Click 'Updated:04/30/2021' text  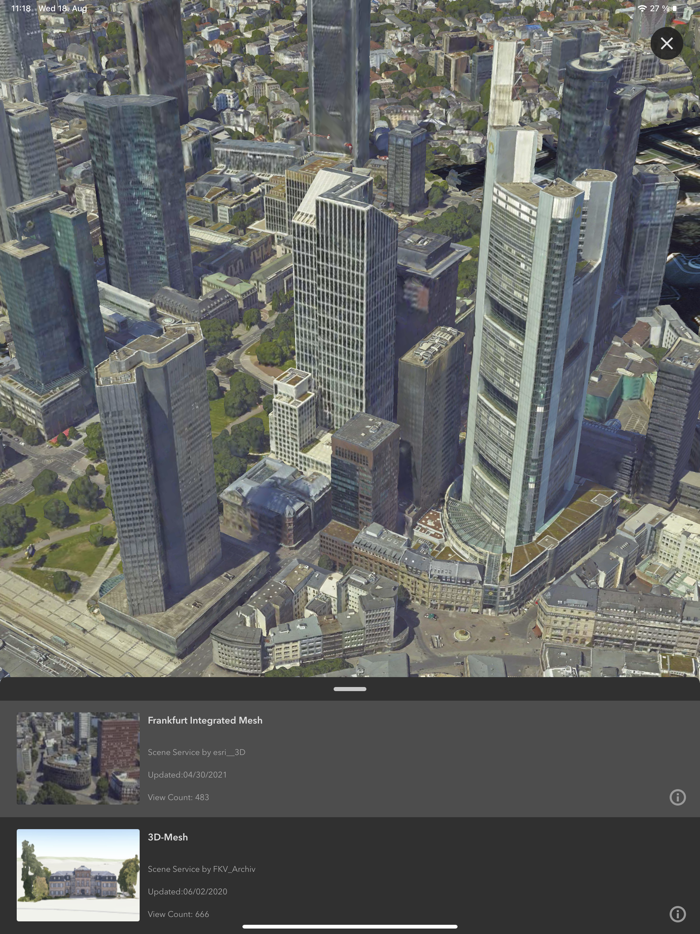pyautogui.click(x=187, y=775)
